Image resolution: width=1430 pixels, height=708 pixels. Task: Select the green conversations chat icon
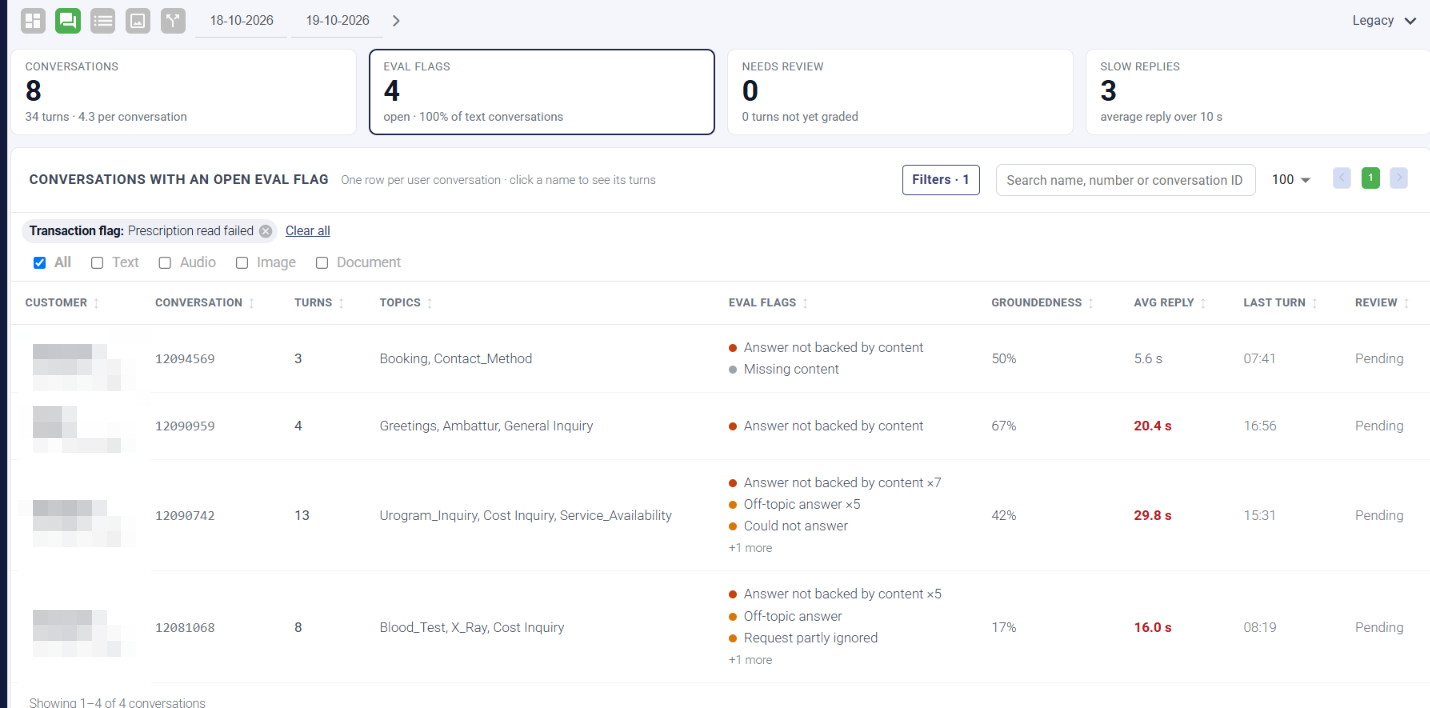tap(68, 20)
